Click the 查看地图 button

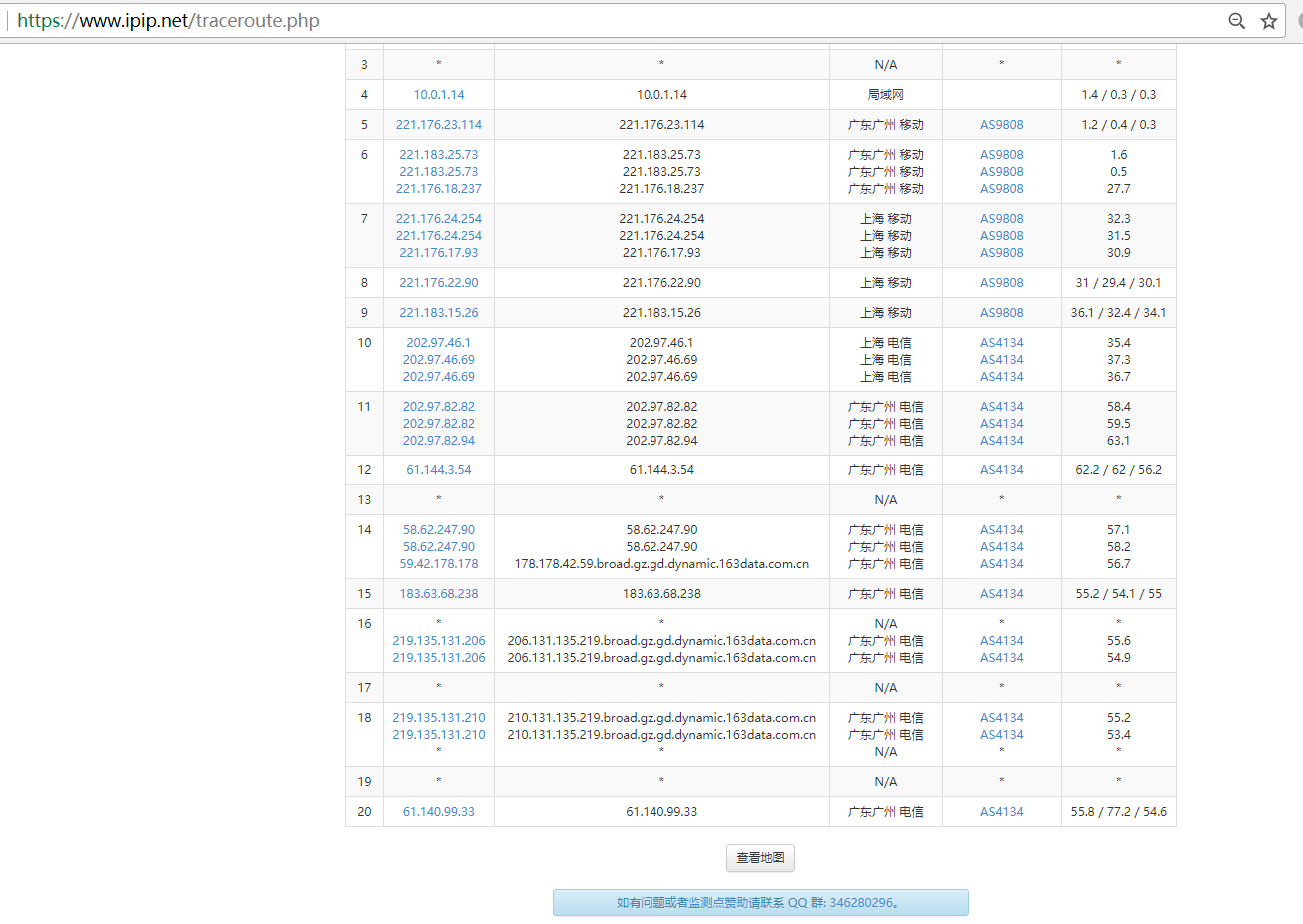coord(760,858)
